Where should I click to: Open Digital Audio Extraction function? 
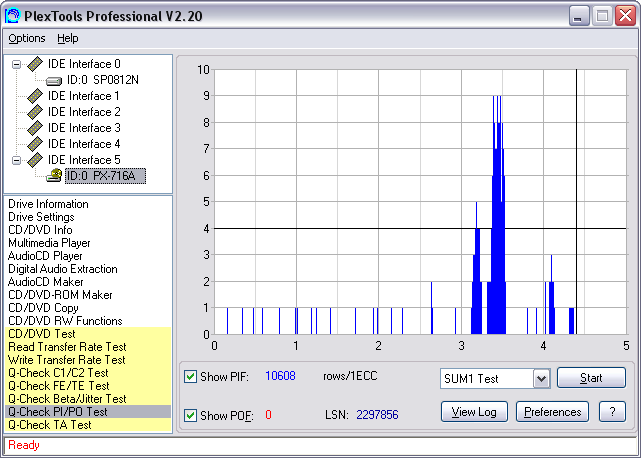[x=63, y=269]
